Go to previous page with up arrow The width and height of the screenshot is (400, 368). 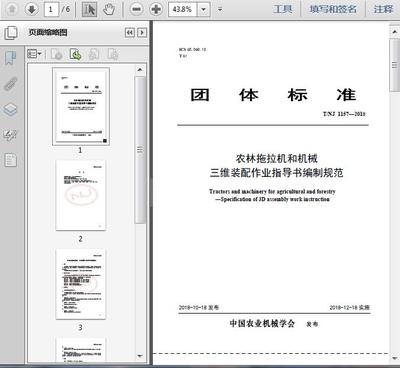pos(12,9)
